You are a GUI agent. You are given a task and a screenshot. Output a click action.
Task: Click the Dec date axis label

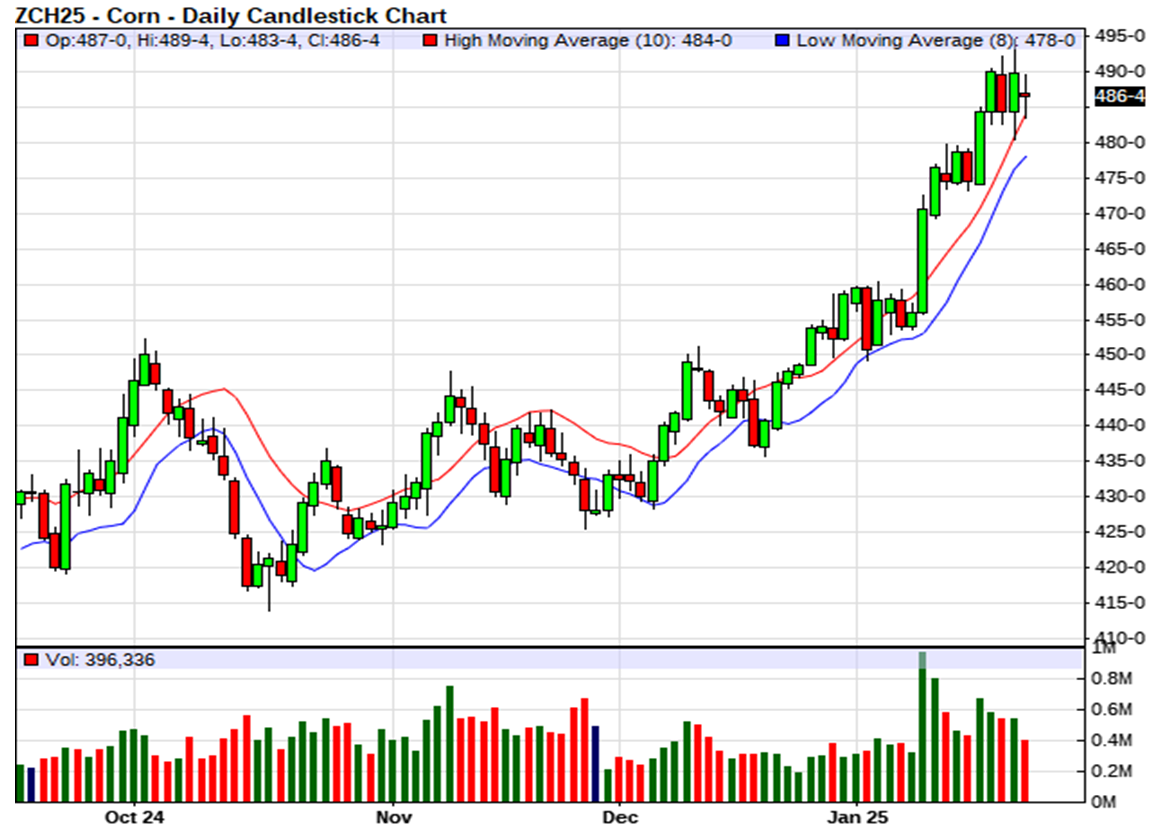[x=618, y=817]
